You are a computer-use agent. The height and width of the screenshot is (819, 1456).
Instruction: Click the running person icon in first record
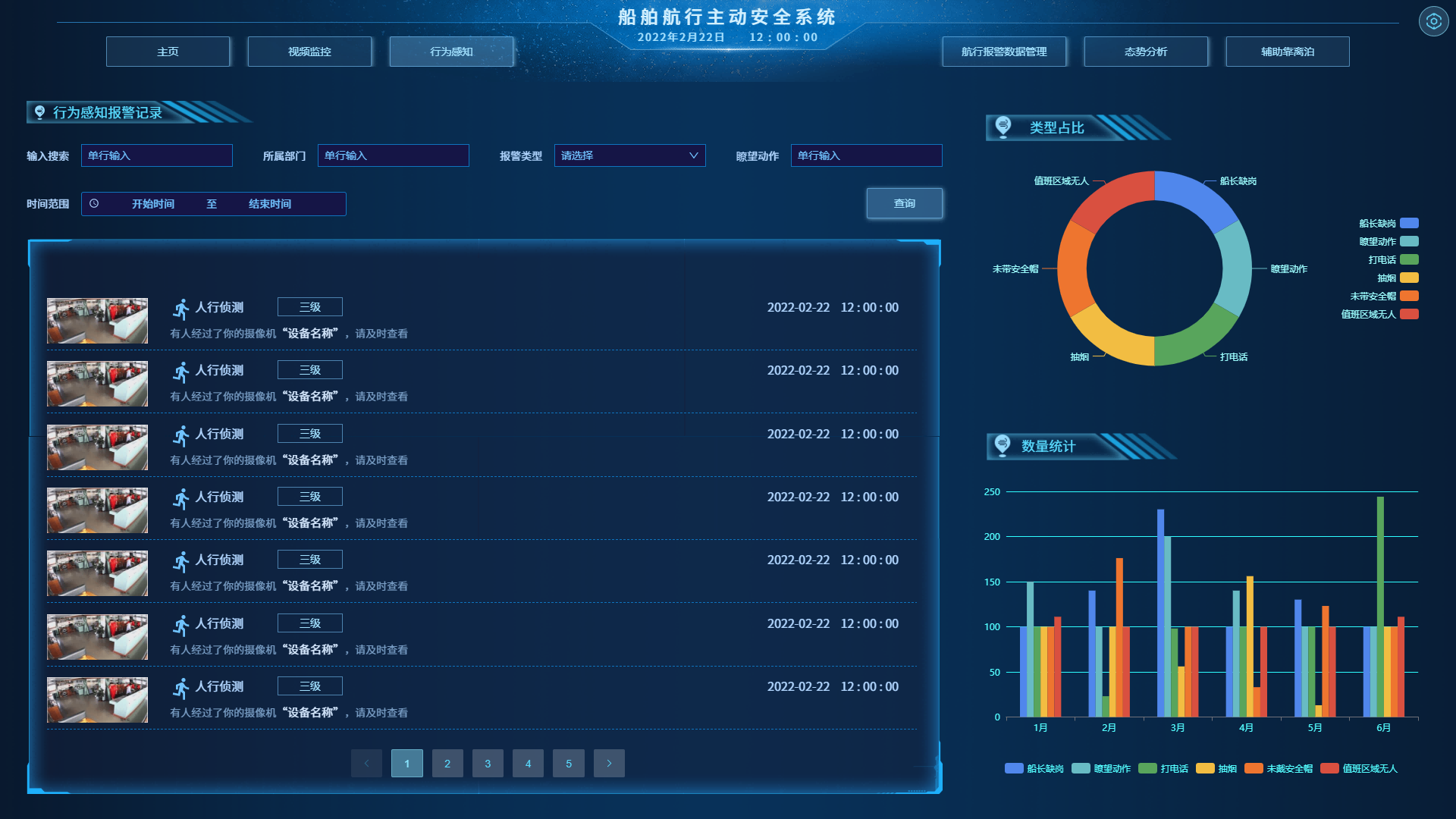180,309
